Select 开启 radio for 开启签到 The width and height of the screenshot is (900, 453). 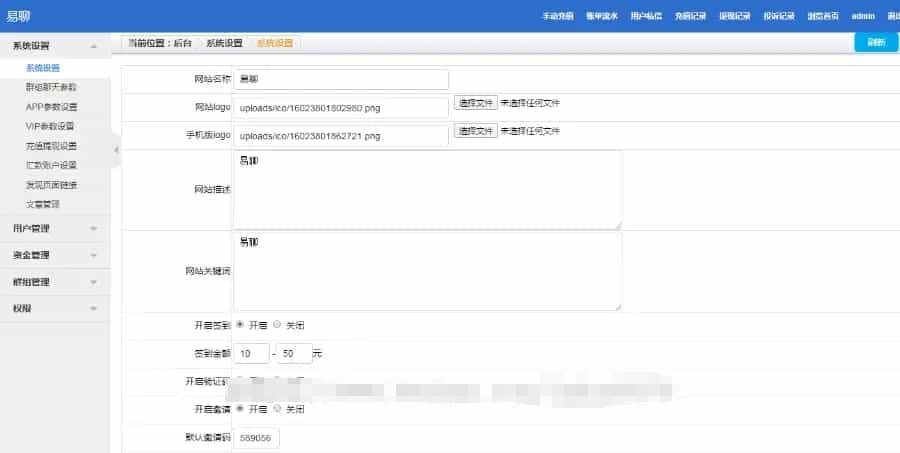240,325
